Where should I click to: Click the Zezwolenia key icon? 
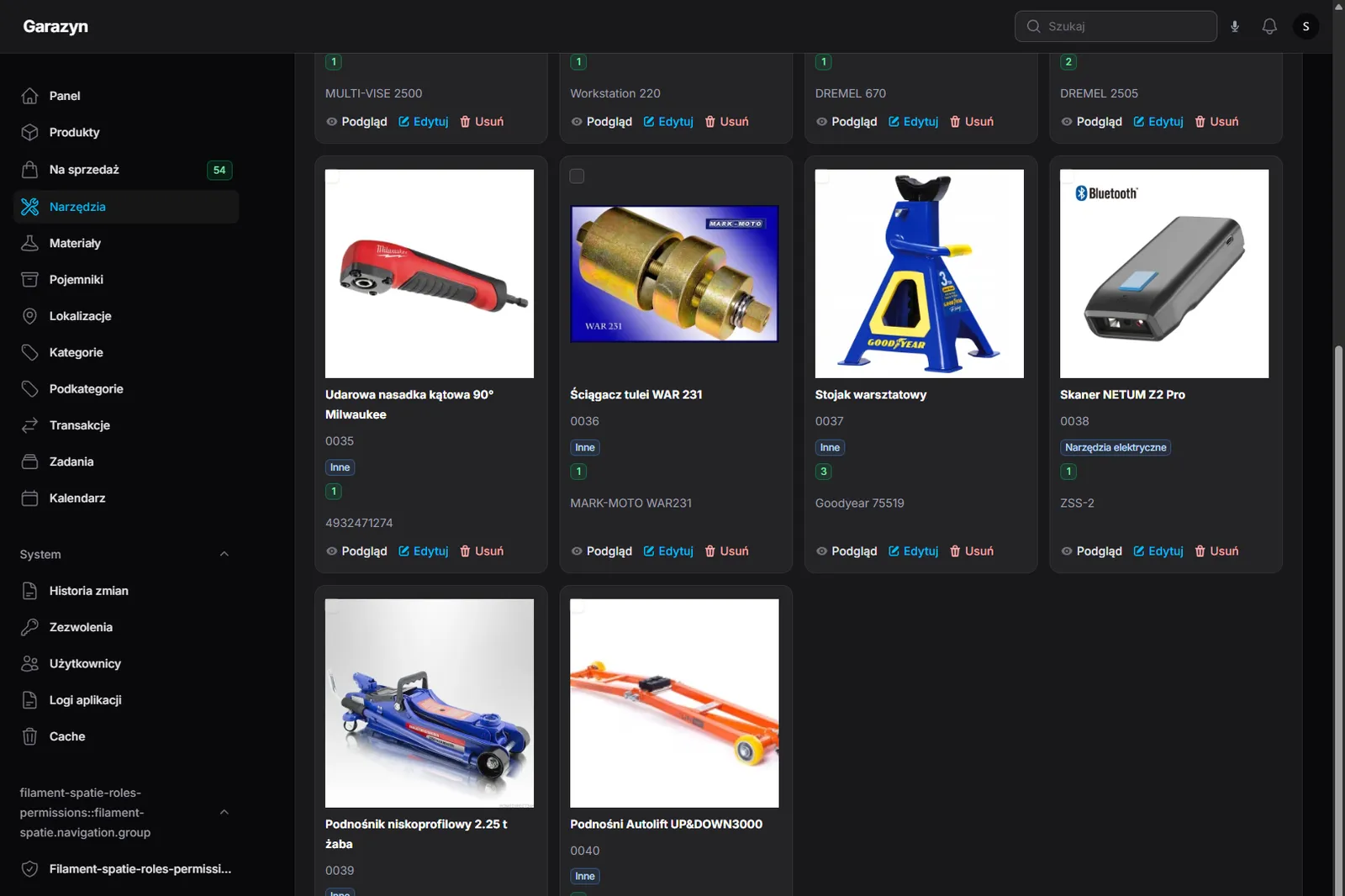[x=29, y=627]
